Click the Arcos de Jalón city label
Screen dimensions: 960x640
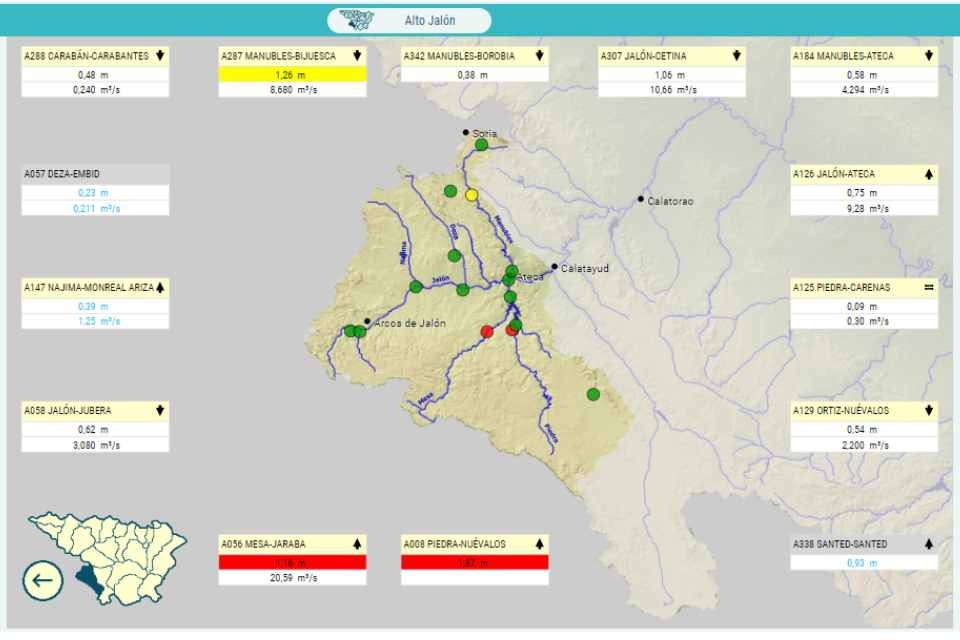(410, 323)
